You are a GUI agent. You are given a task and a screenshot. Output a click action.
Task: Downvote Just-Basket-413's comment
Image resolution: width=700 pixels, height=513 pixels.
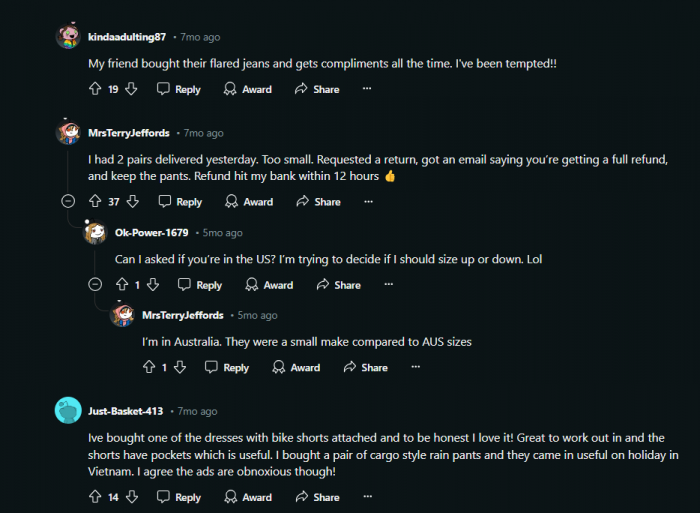pos(131,497)
